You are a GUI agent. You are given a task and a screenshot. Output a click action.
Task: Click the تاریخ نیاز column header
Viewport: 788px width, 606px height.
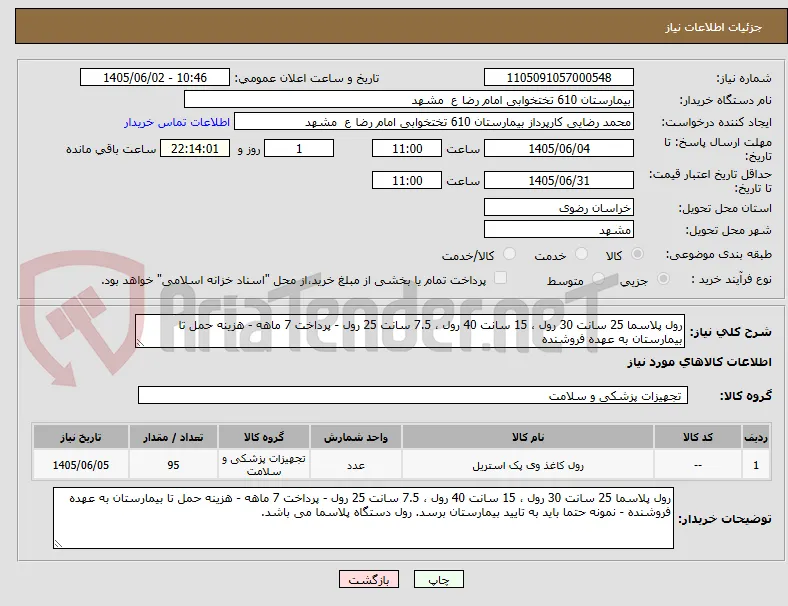click(81, 437)
